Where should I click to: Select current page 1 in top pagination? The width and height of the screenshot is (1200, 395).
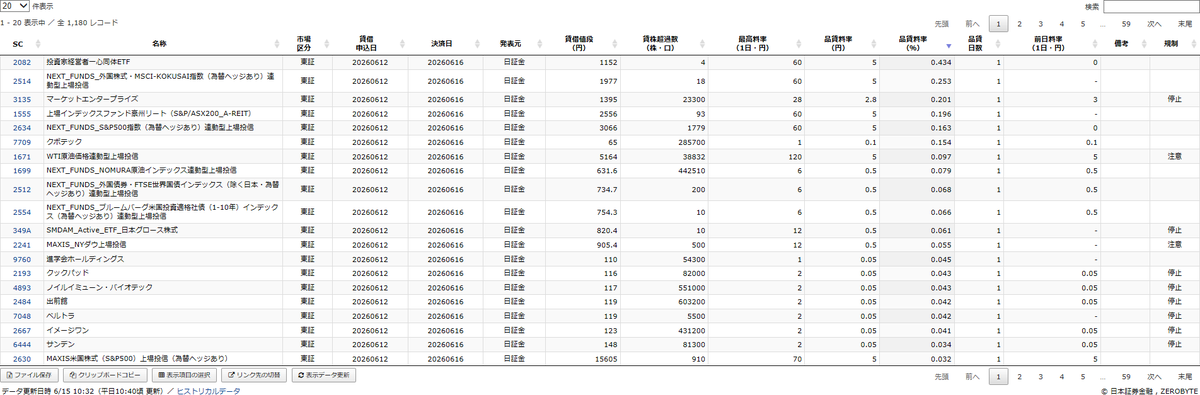(998, 23)
